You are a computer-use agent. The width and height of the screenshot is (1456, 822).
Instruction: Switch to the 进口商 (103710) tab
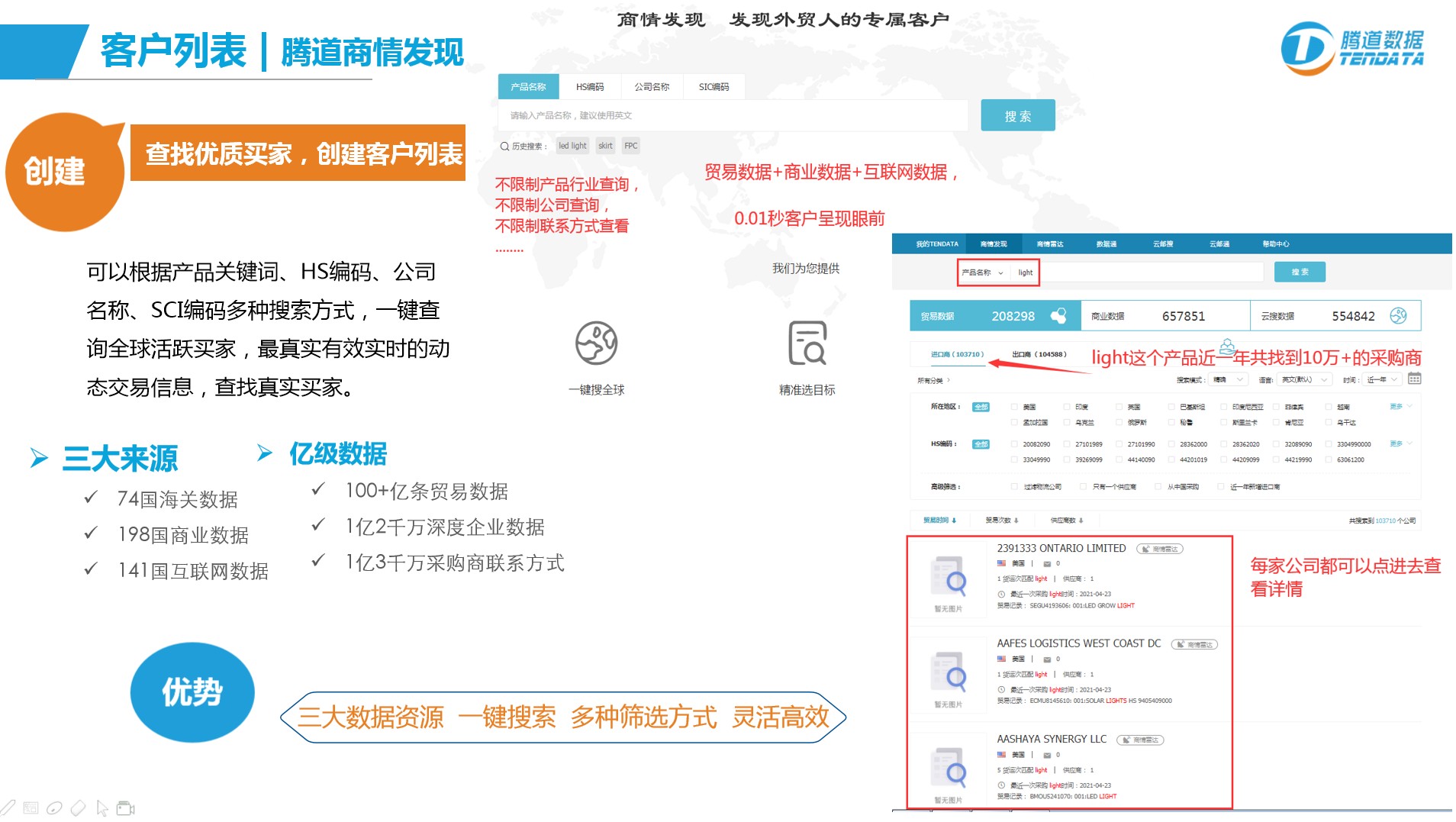click(957, 354)
